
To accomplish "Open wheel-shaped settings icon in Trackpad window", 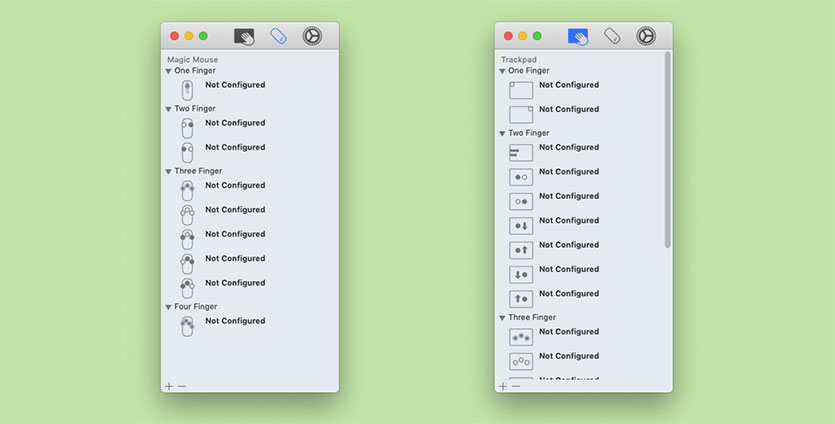I will pos(646,36).
